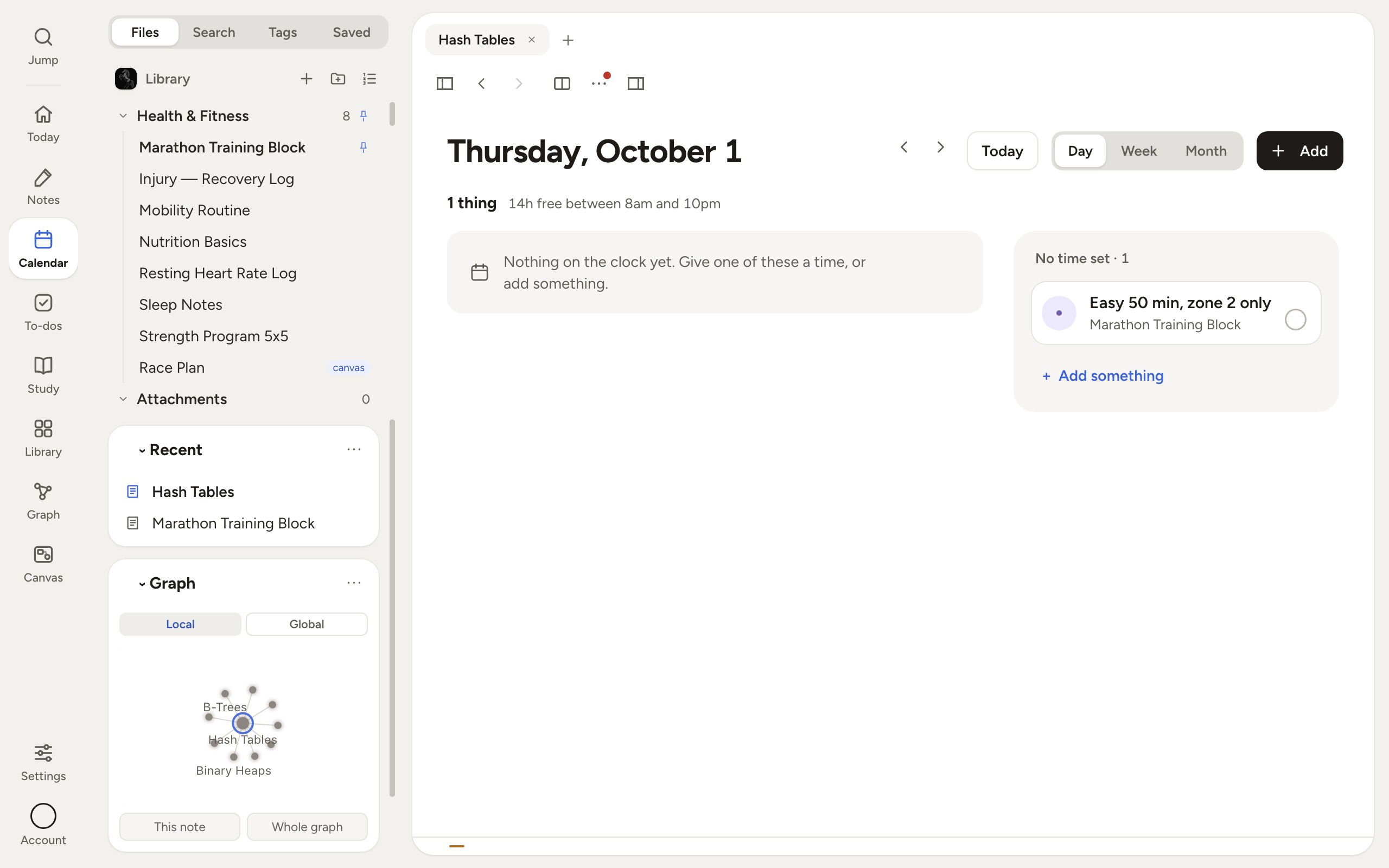The height and width of the screenshot is (868, 1389).
Task: Open the more options ellipsis in toolbar
Action: 598,84
